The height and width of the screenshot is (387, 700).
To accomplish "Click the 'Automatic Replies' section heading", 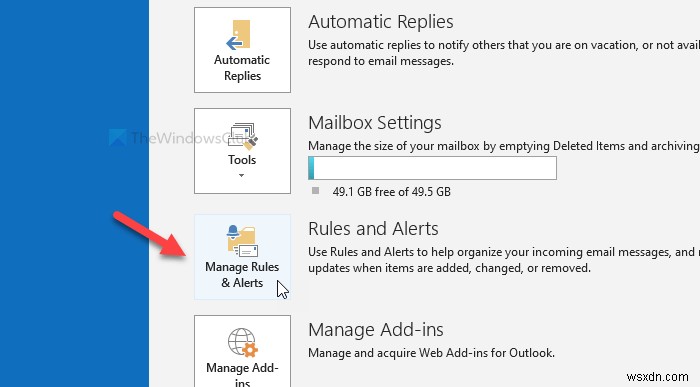I will (381, 22).
